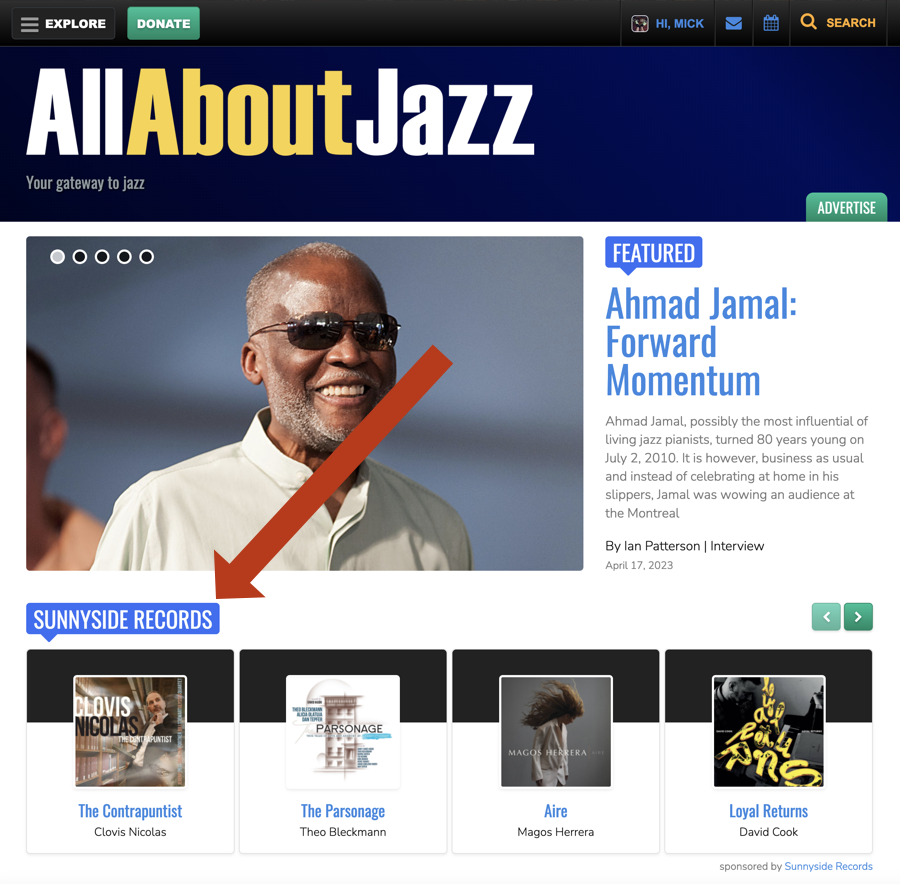
Task: Open Mick's profile avatar icon
Action: [x=639, y=24]
